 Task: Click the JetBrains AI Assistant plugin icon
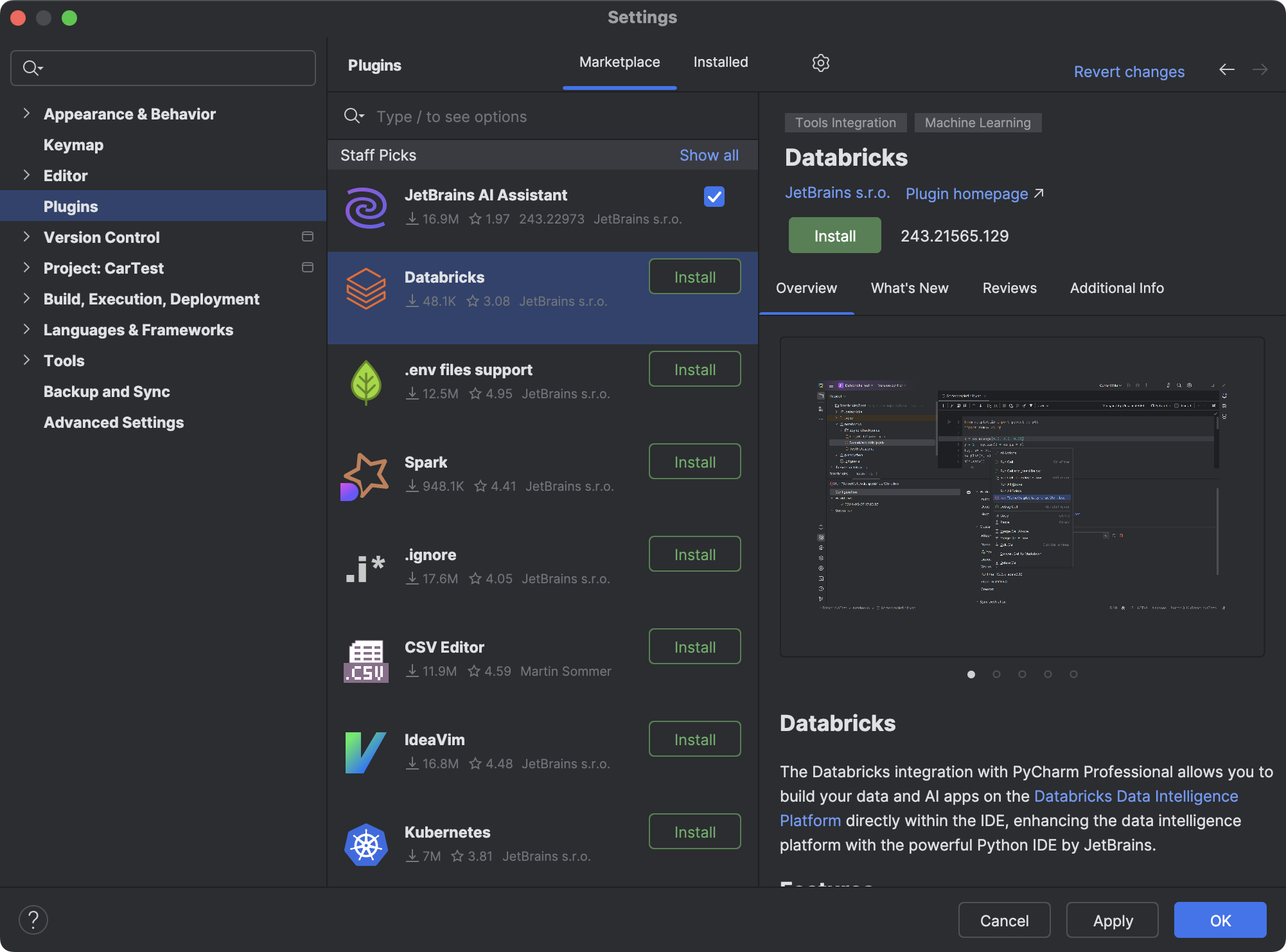pos(366,207)
